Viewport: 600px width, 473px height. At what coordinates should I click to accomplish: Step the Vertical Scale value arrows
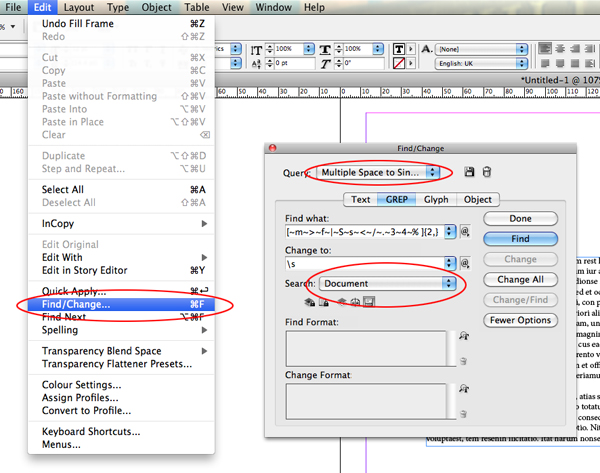tap(270, 49)
